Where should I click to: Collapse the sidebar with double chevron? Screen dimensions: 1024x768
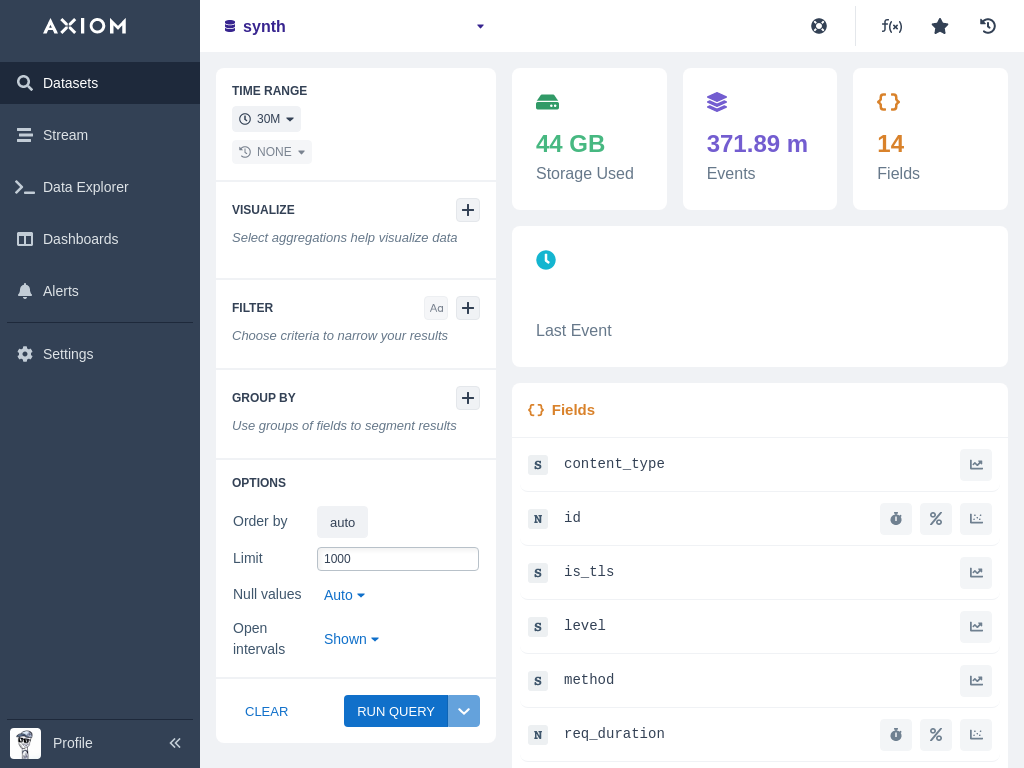[175, 743]
